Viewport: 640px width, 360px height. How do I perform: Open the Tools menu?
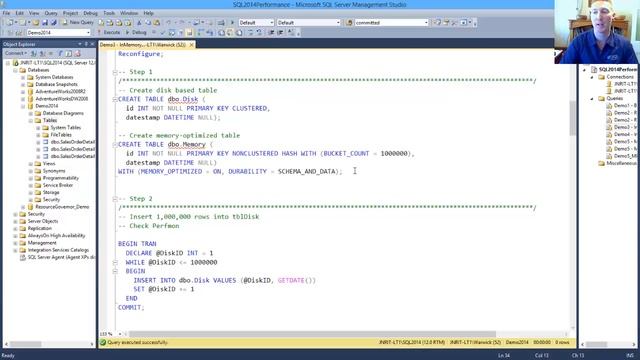tap(109, 13)
